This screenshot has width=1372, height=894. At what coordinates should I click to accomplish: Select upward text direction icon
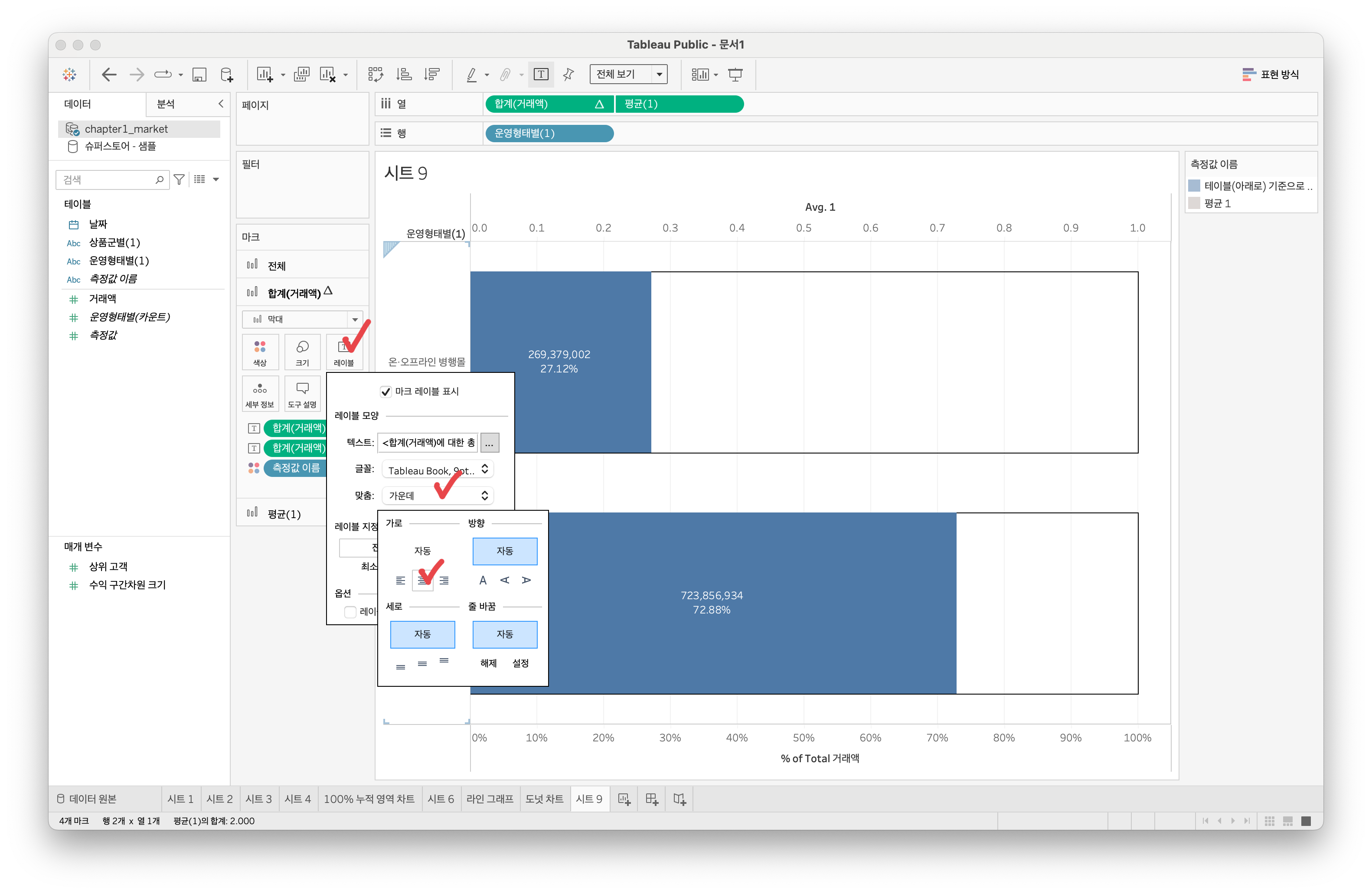tap(504, 581)
